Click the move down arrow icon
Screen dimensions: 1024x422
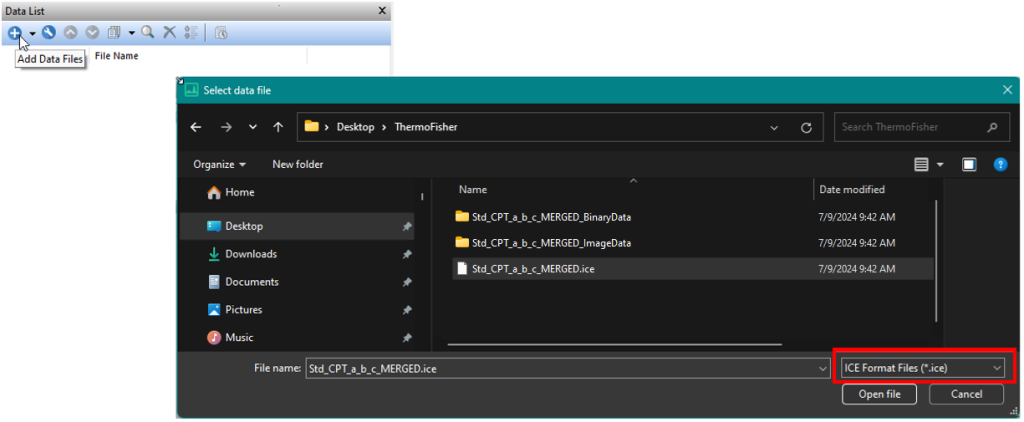[92, 33]
